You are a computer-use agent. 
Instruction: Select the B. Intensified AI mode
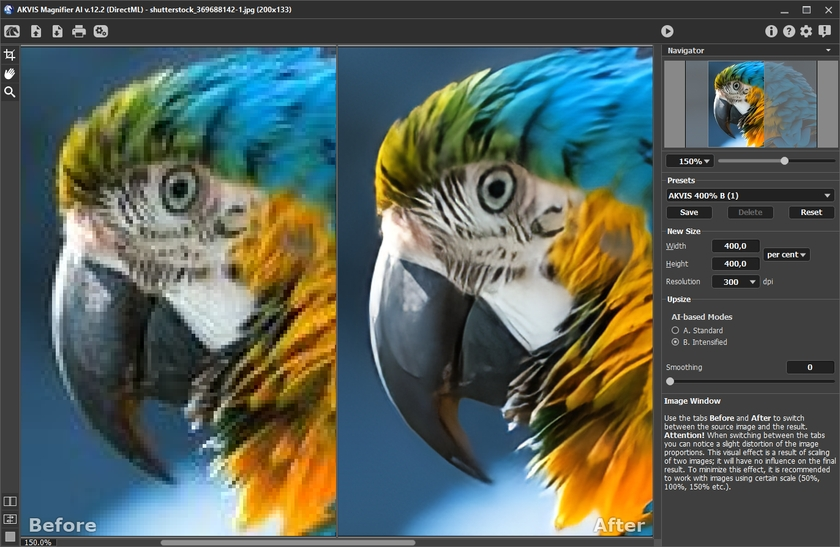(x=675, y=342)
